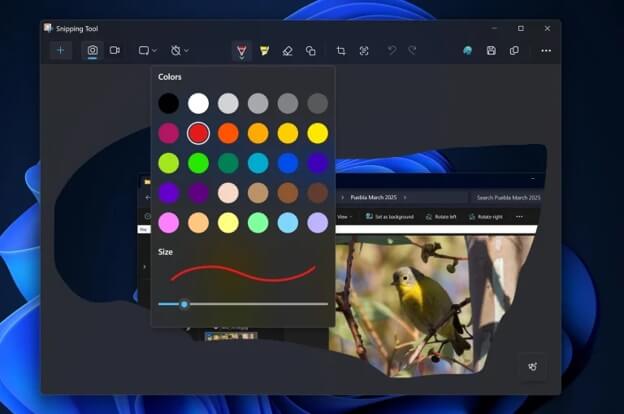Start a new snip with the plus button
Viewport: 624px width, 414px height.
coord(60,50)
